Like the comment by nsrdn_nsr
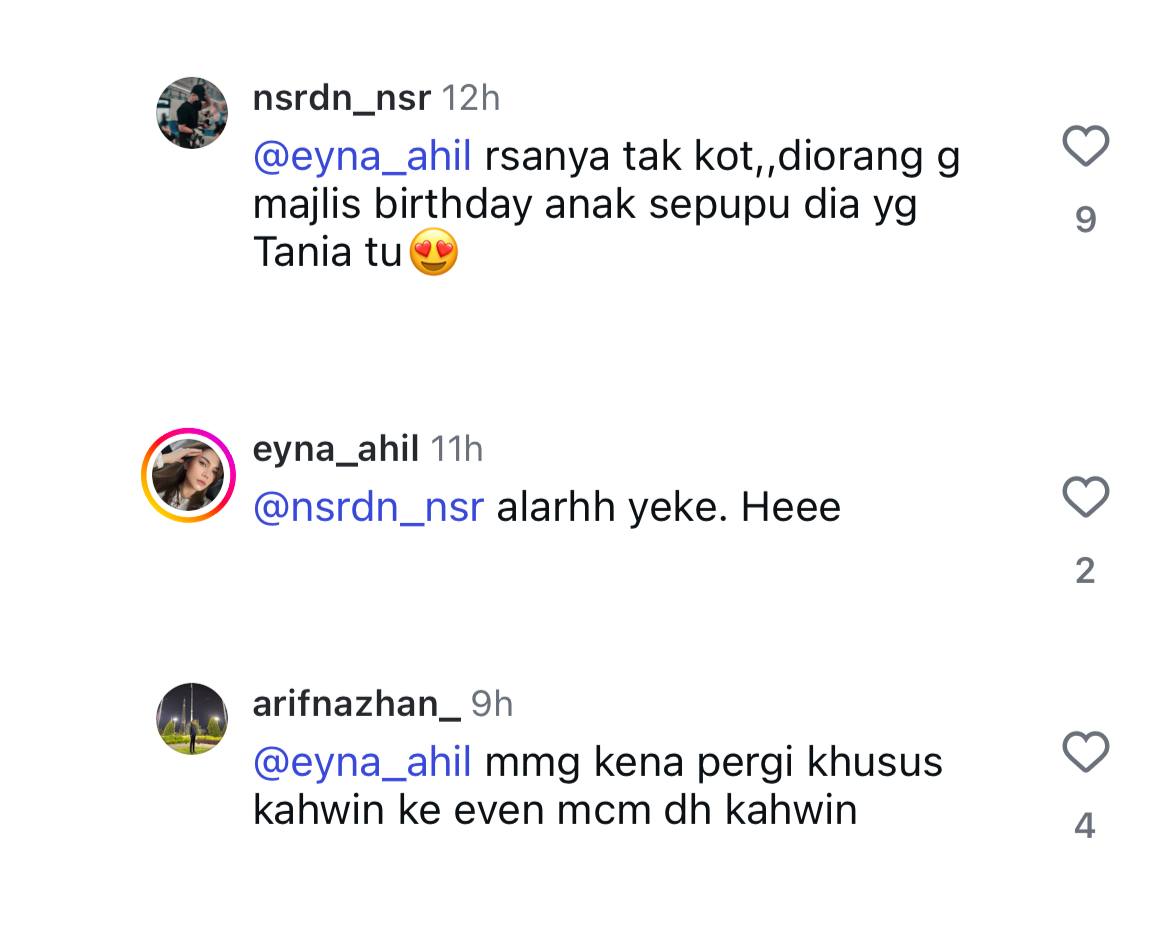Screen dimensions: 1170x945 point(1086,146)
